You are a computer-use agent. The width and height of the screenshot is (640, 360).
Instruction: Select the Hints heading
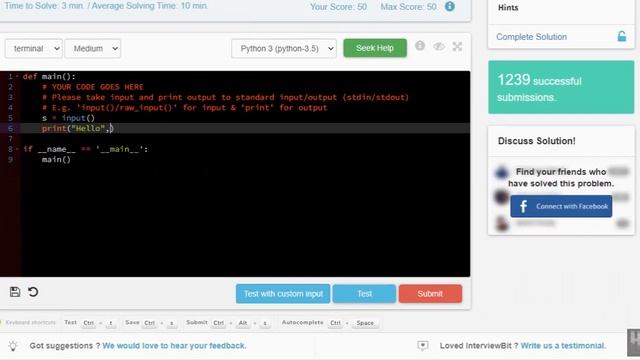[508, 8]
